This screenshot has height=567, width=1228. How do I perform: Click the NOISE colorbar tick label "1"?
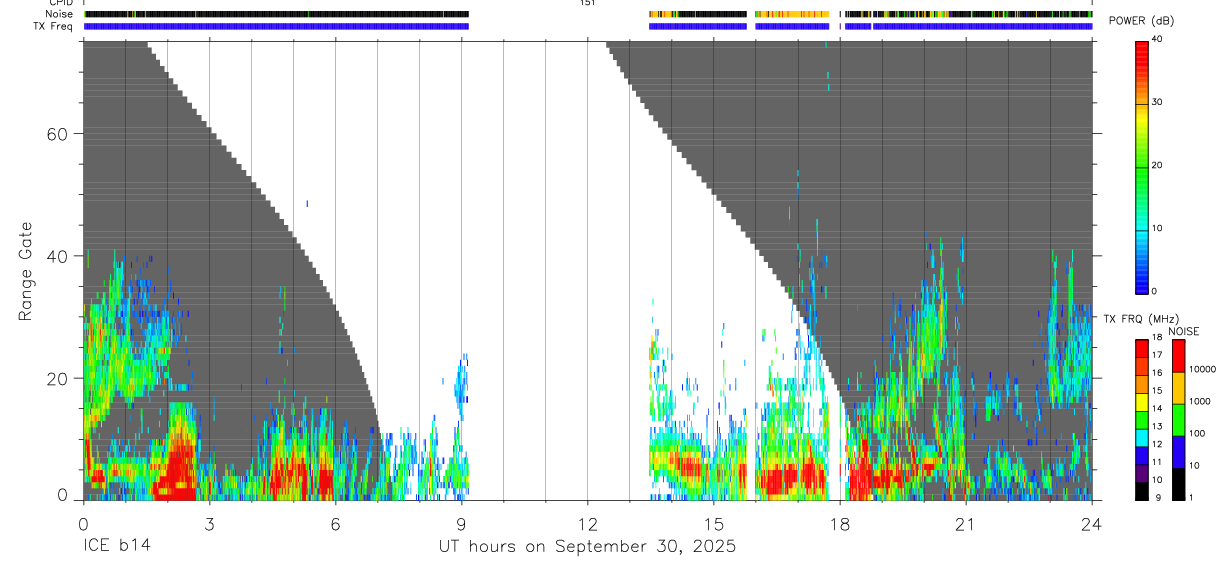[x=1192, y=497]
